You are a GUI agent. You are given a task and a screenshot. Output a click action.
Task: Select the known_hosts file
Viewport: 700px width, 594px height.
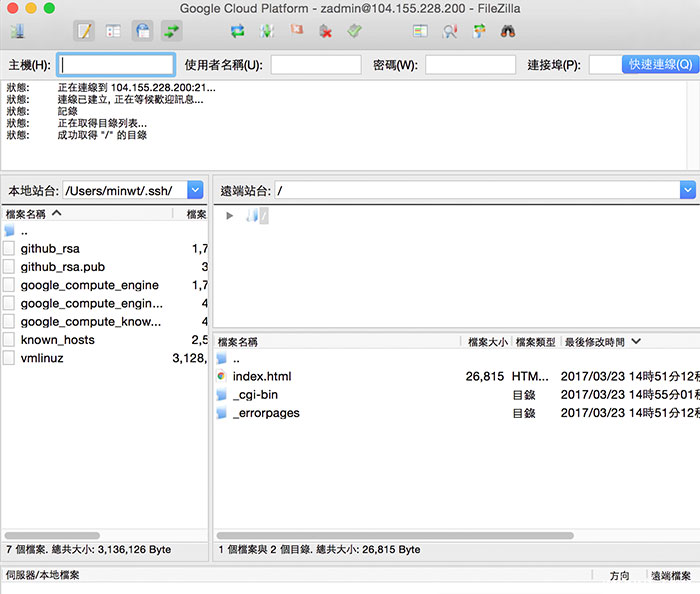pos(104,340)
